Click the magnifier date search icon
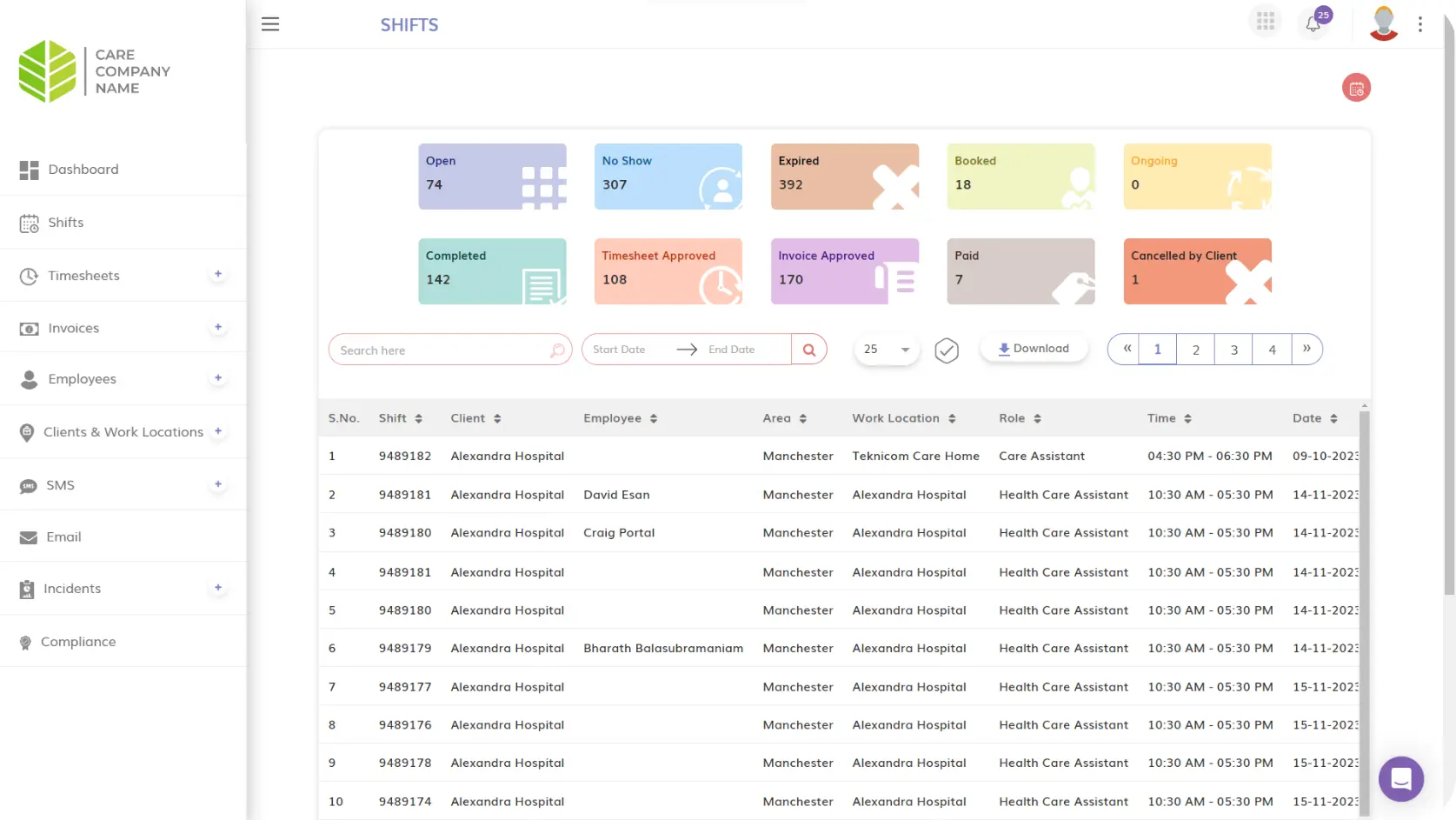The height and width of the screenshot is (820, 1456). pyautogui.click(x=809, y=350)
